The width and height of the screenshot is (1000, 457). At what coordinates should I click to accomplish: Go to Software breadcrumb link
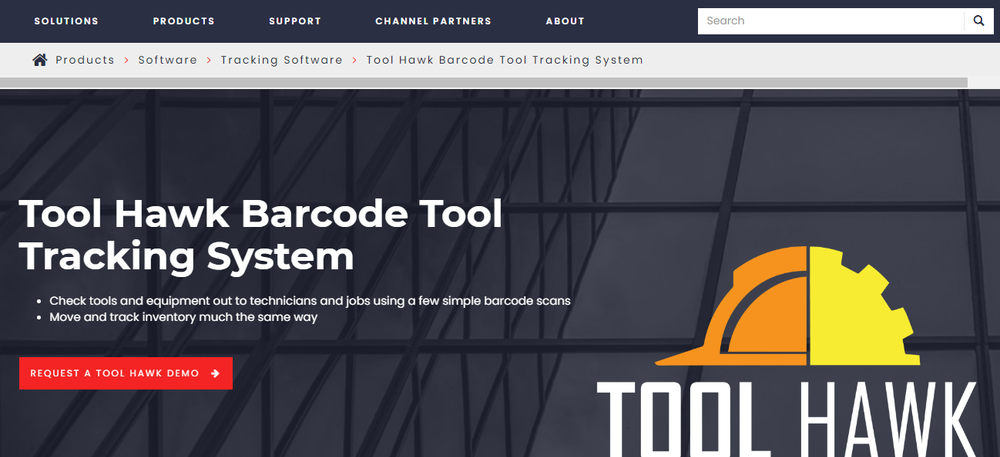point(168,60)
